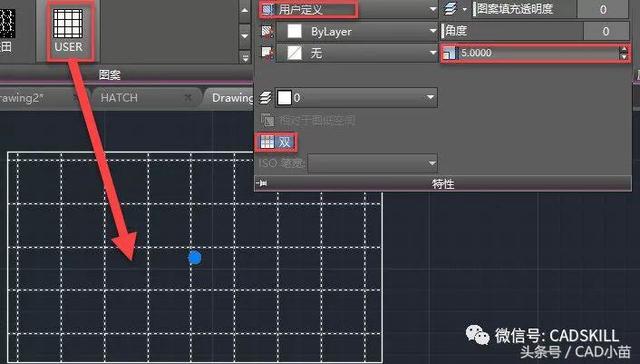Select the USER hatch pattern swatch
The height and width of the screenshot is (364, 640).
69,31
